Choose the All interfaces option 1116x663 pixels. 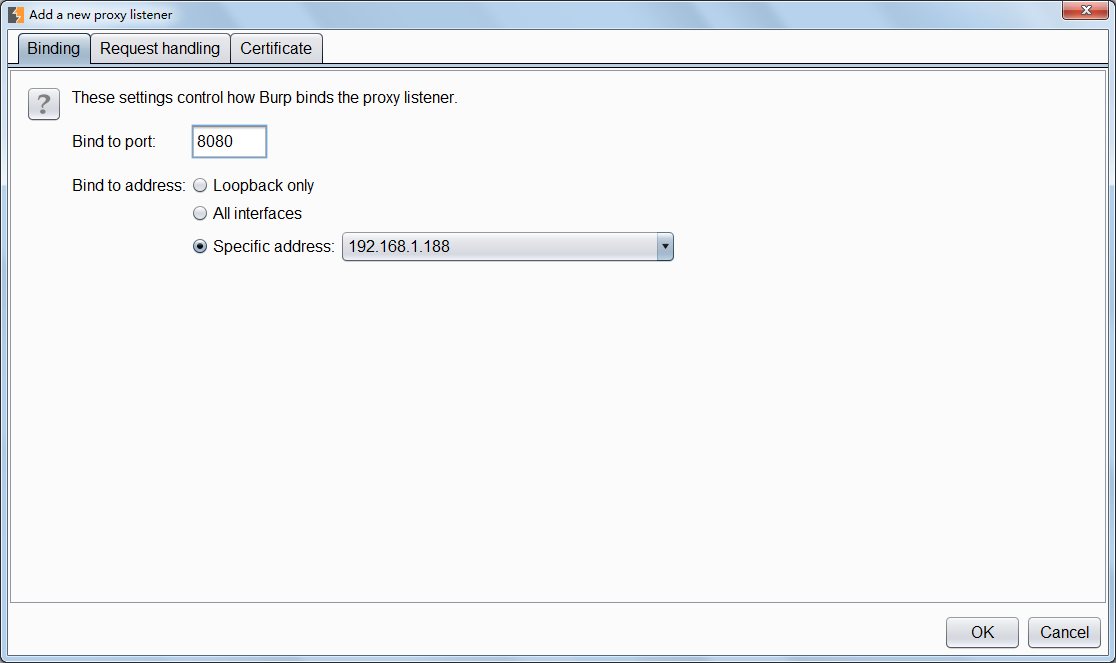click(x=200, y=214)
